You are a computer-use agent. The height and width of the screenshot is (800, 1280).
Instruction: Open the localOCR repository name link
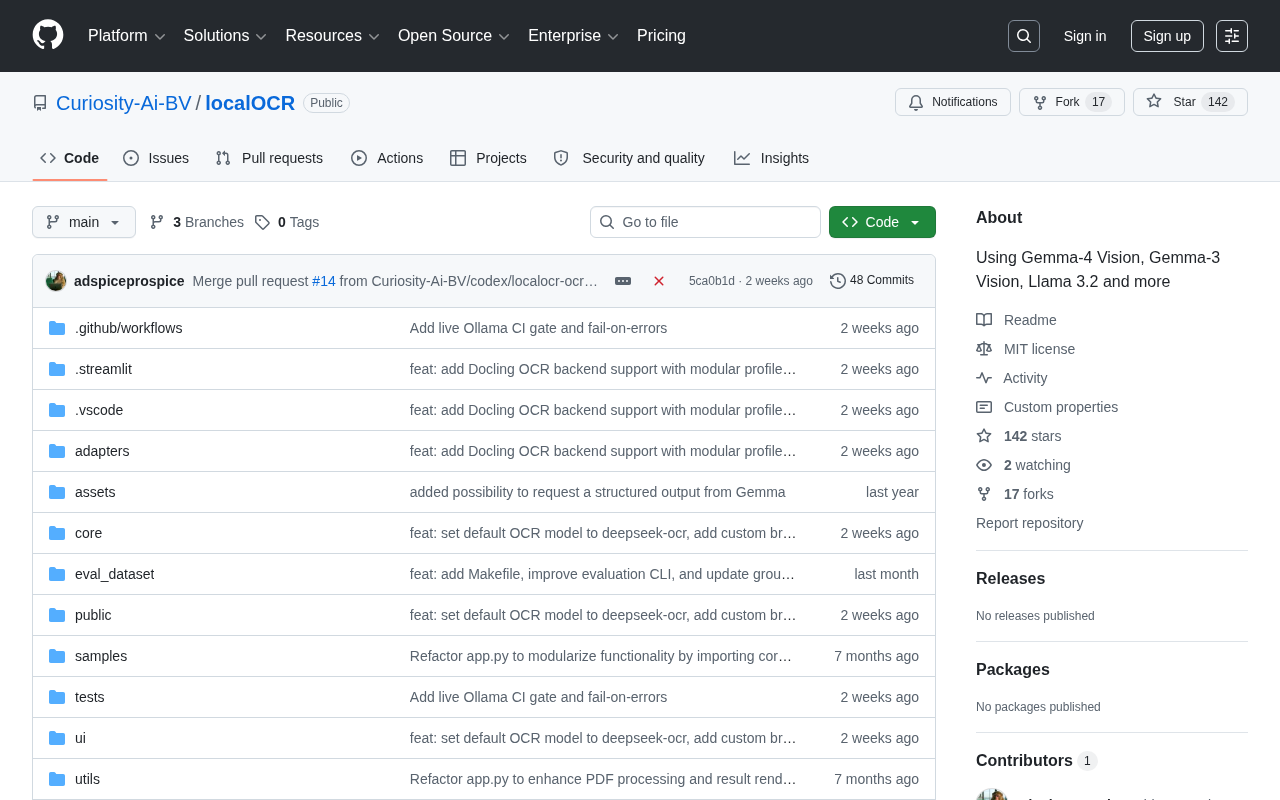(x=250, y=103)
